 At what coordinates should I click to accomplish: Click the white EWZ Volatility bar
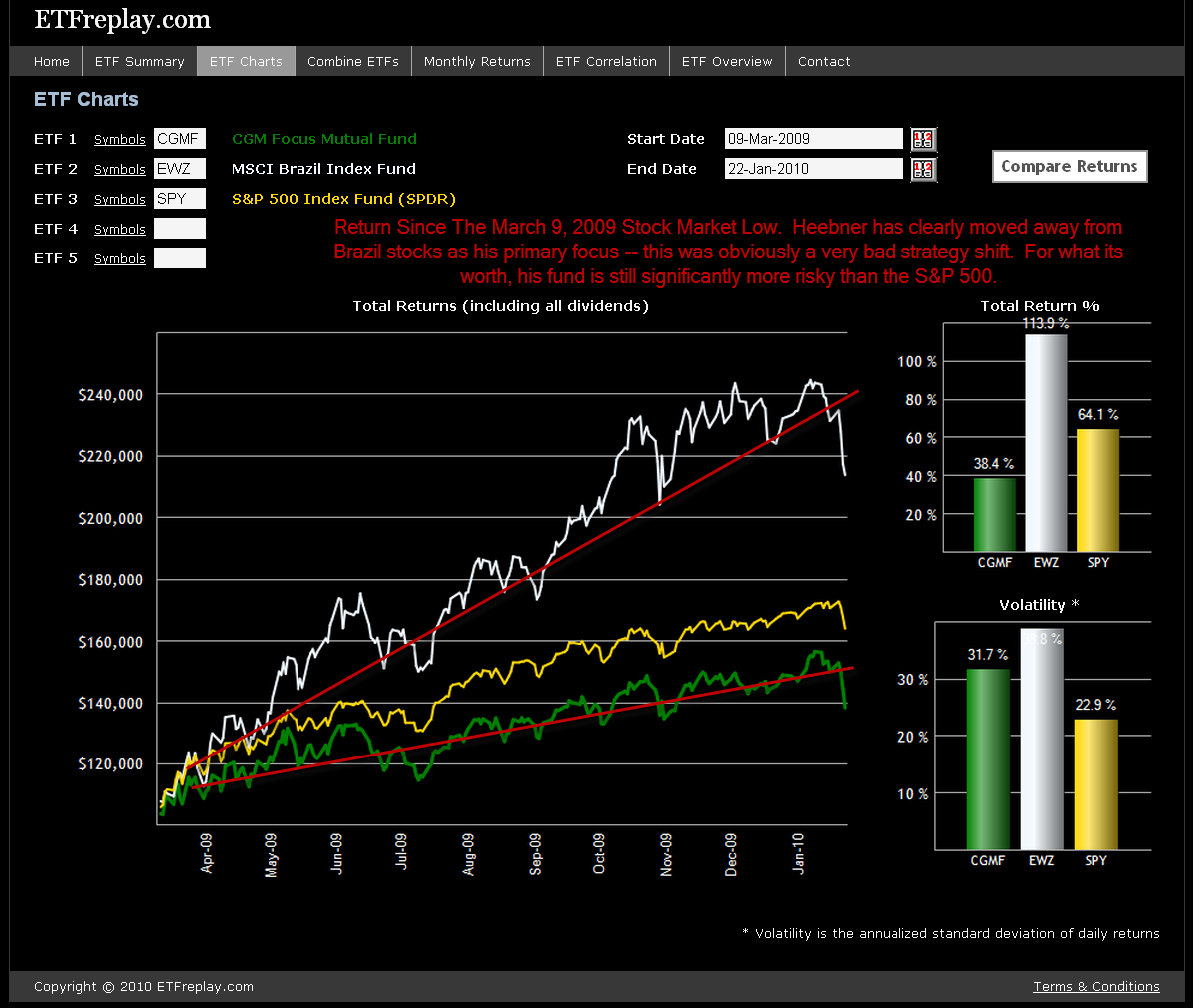(1042, 740)
